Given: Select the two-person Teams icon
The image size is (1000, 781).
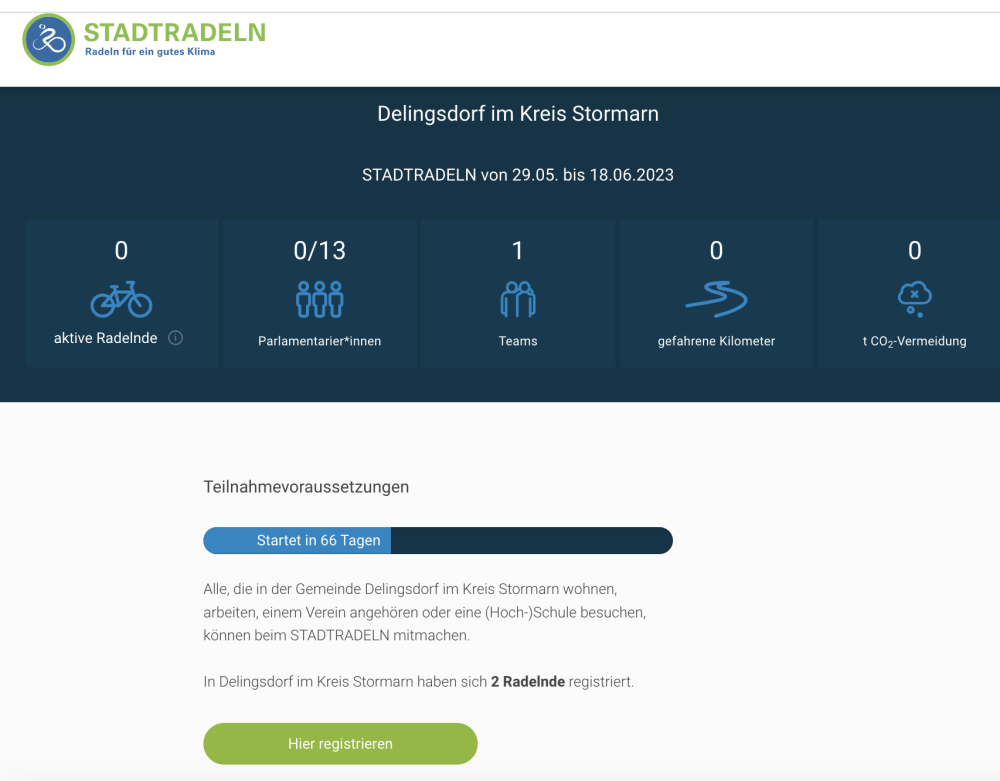Looking at the screenshot, I should [518, 298].
